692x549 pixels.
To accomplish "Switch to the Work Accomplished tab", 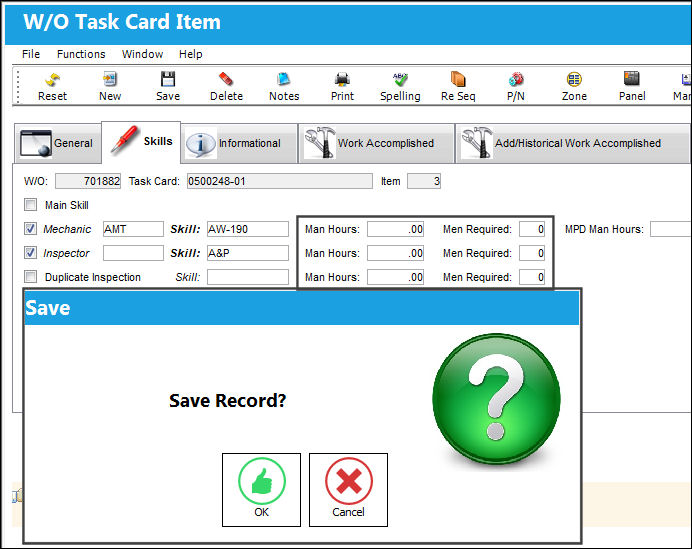I will coord(376,143).
